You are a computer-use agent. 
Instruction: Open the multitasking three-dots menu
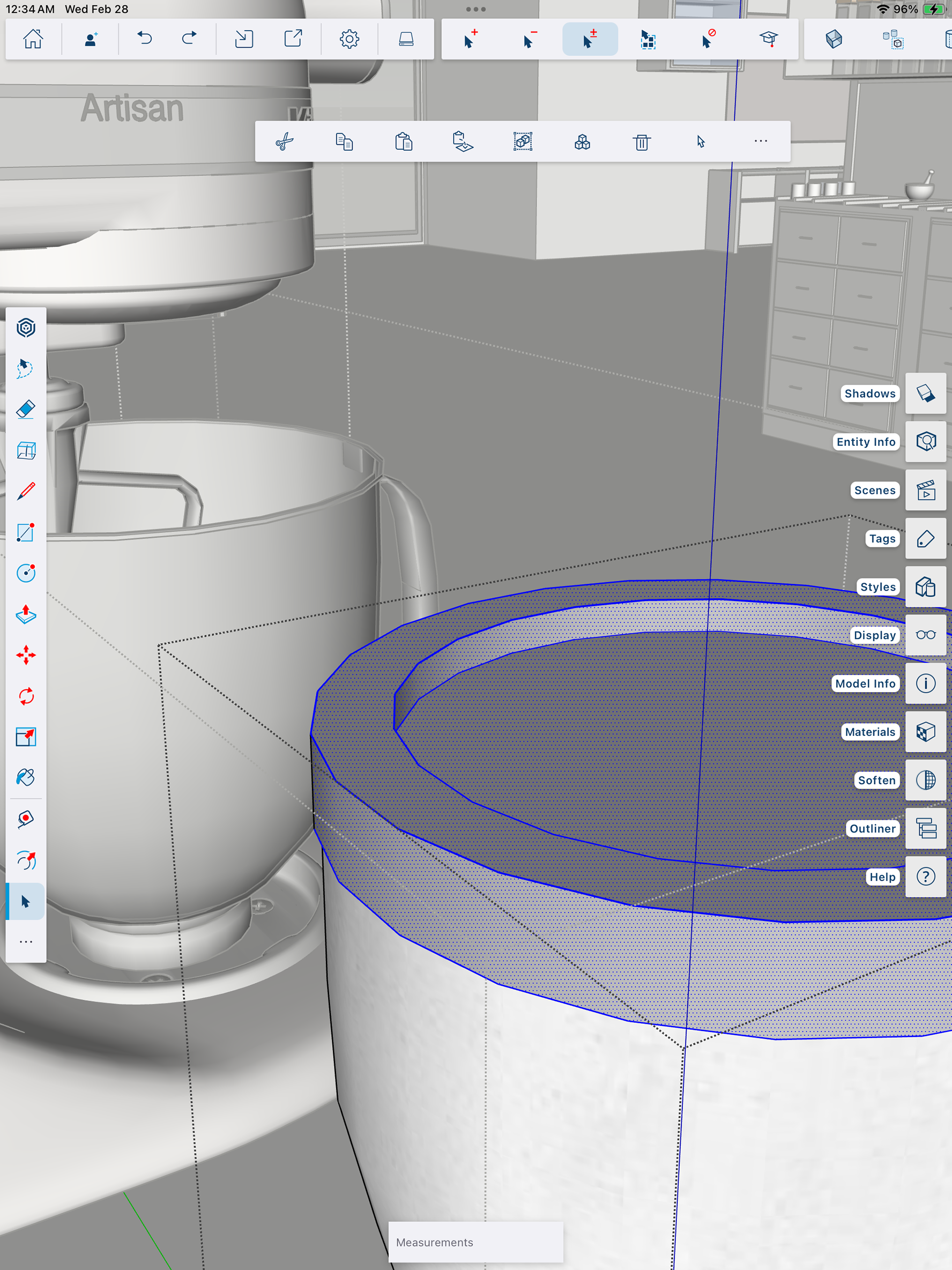[476, 9]
